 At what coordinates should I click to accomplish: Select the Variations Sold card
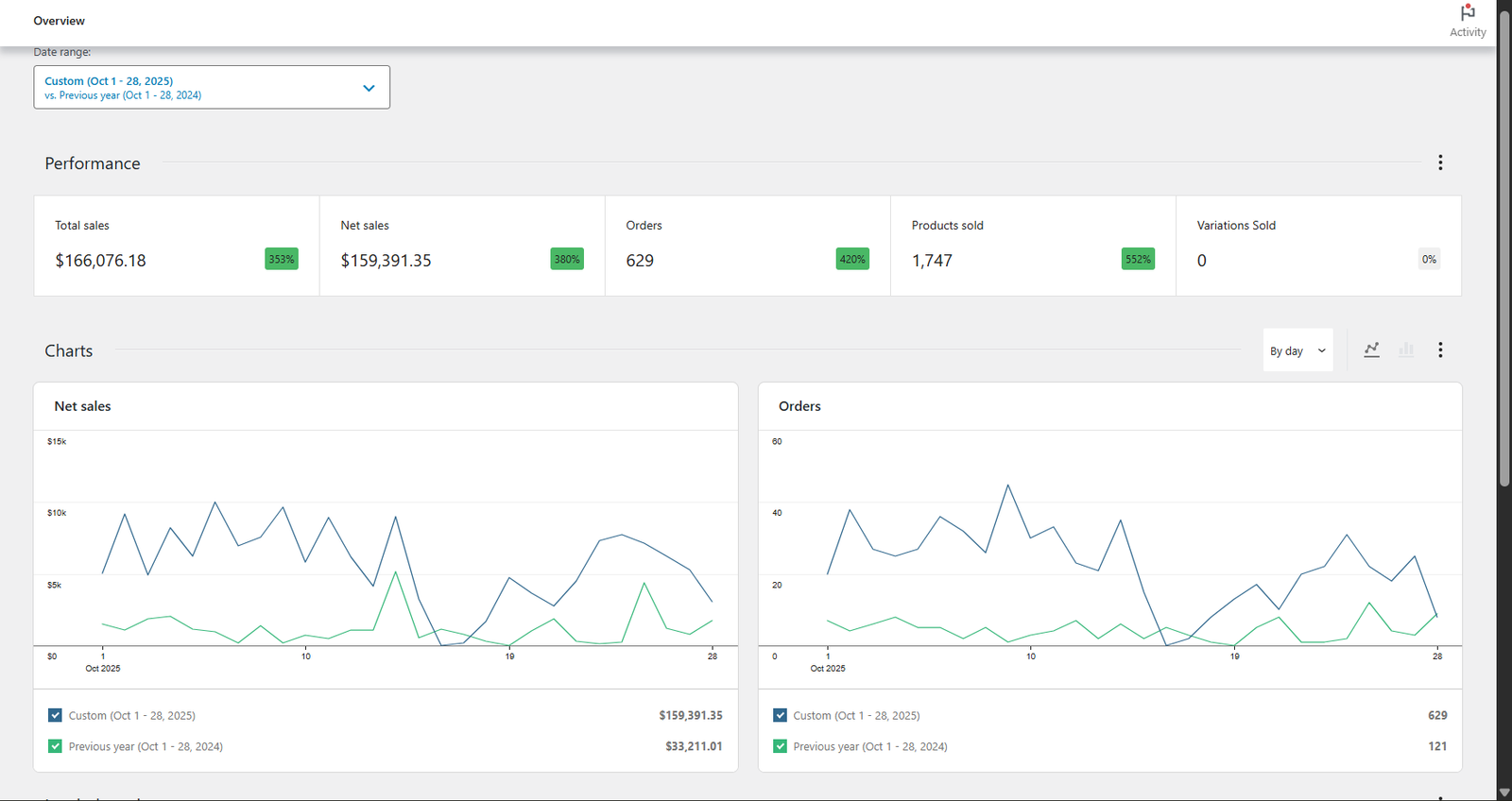pyautogui.click(x=1318, y=246)
